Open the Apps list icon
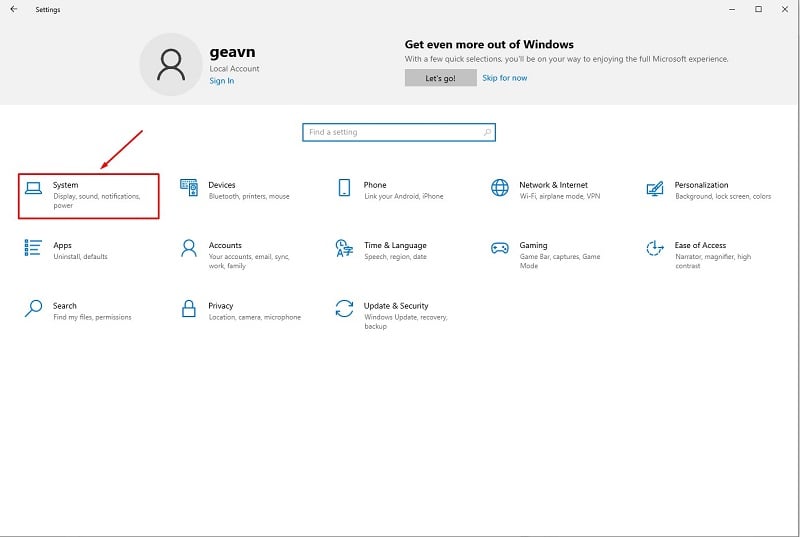 point(33,248)
